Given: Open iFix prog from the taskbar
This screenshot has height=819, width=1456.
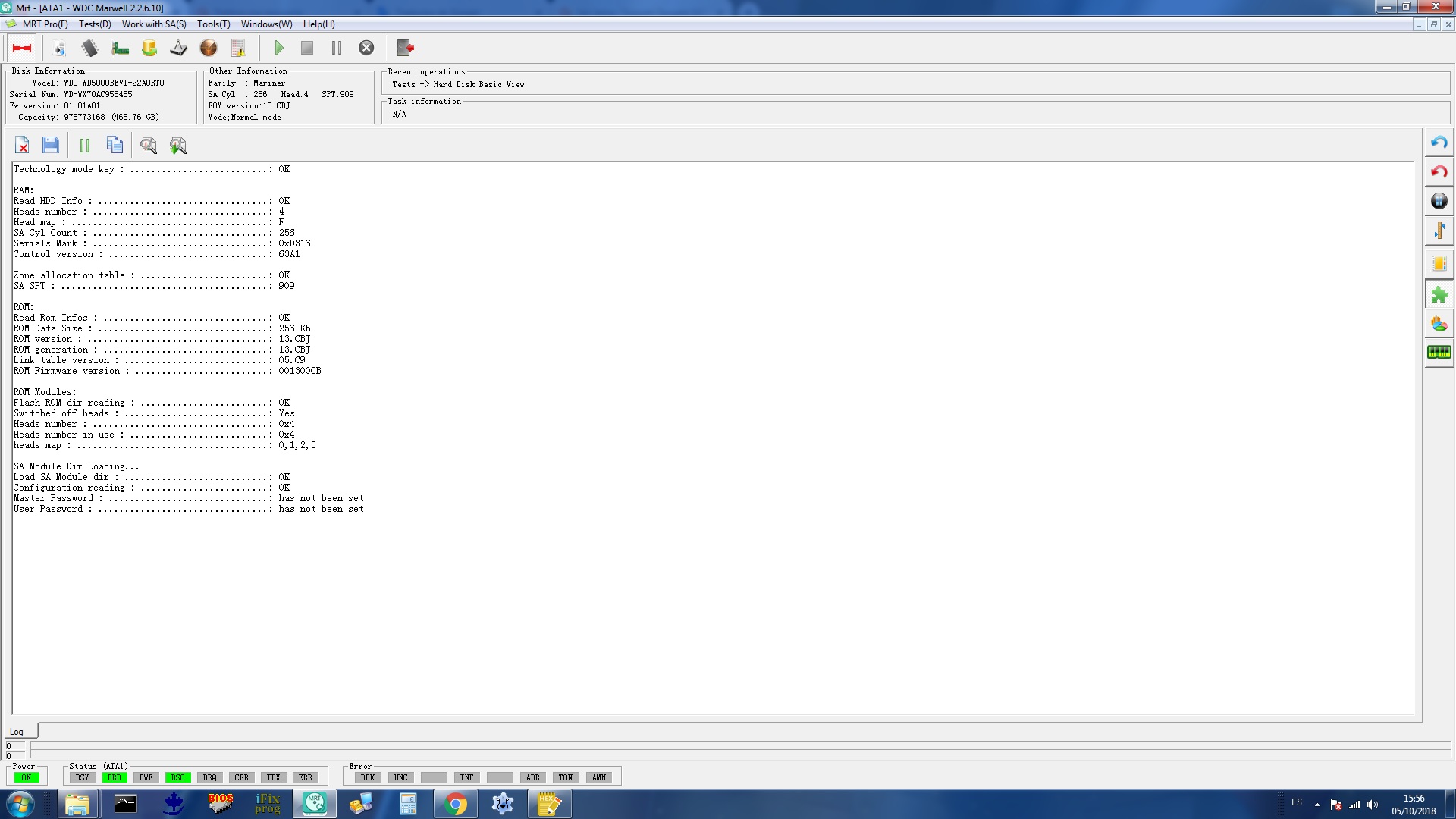Looking at the screenshot, I should 268,804.
